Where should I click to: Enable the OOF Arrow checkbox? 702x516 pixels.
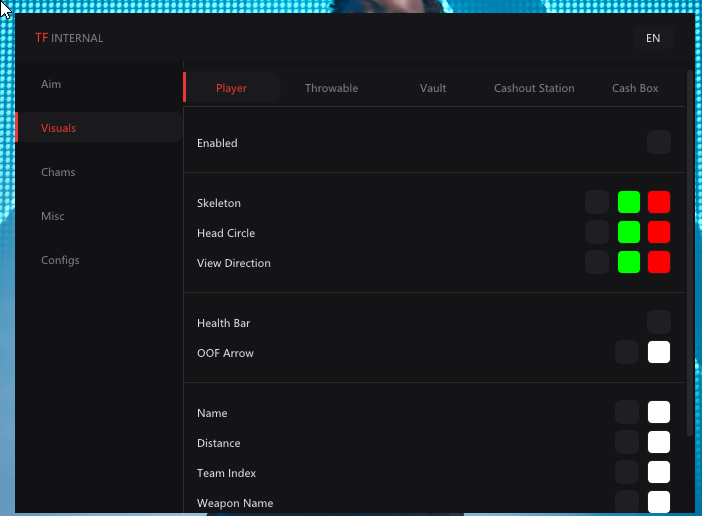click(x=627, y=352)
